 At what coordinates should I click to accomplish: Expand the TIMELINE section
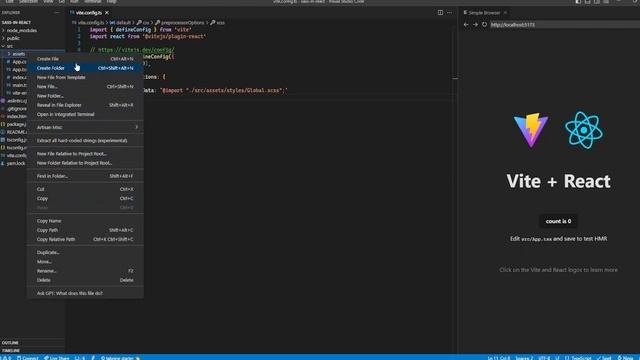pyautogui.click(x=11, y=350)
